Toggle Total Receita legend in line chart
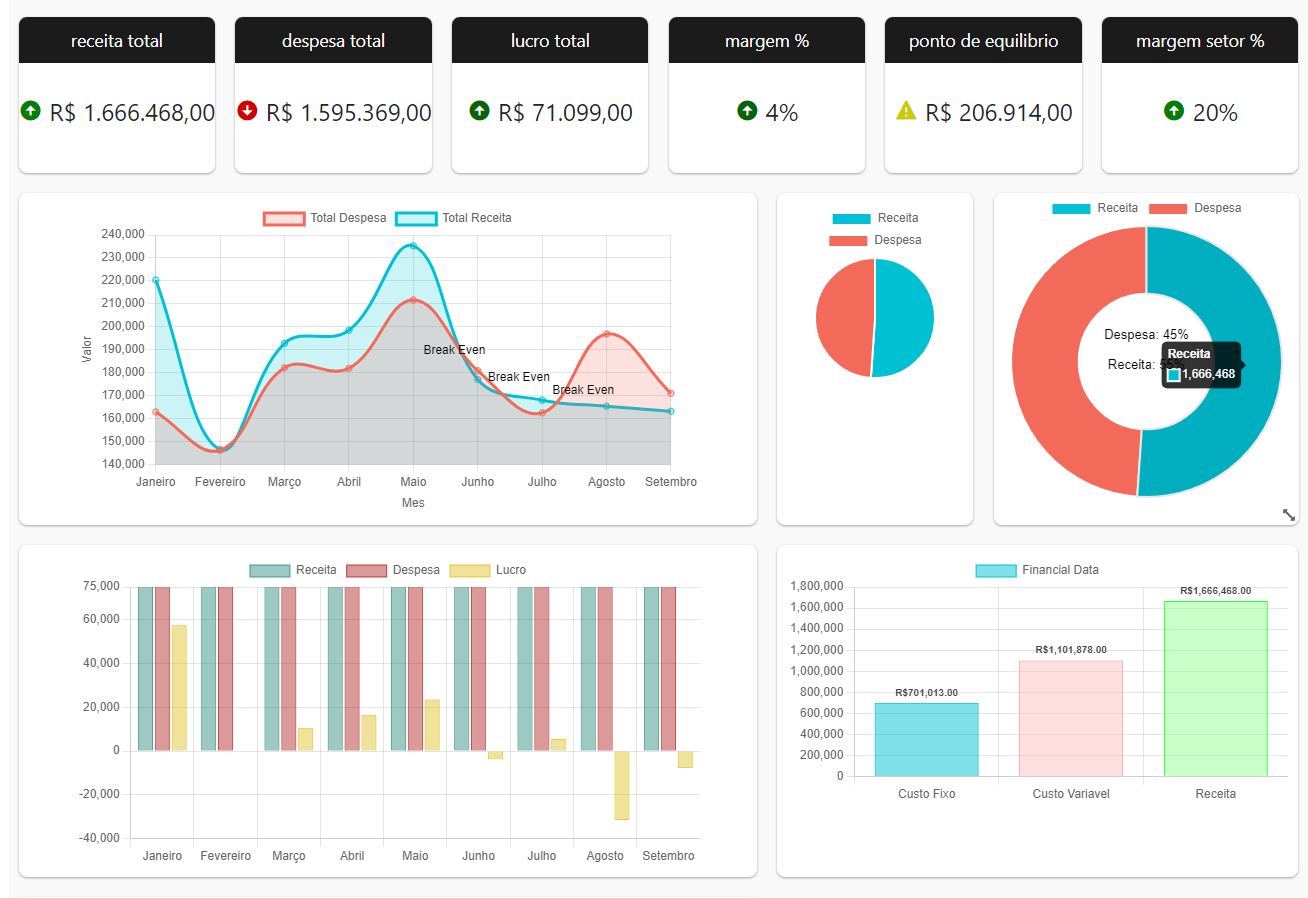 pyautogui.click(x=454, y=218)
